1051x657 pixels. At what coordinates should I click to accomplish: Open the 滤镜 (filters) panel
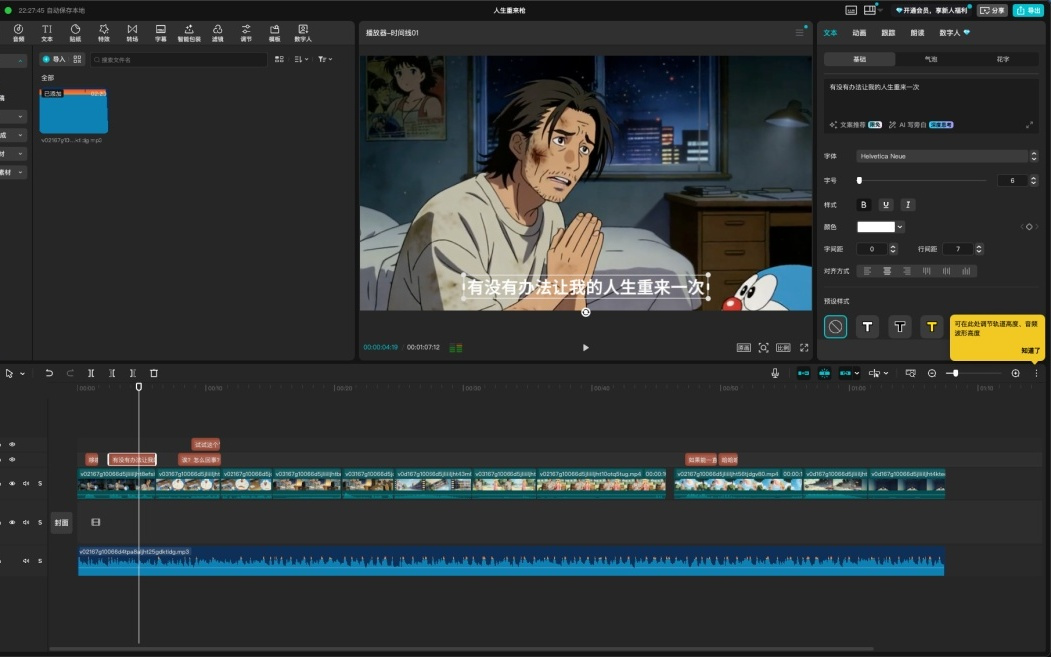[218, 33]
